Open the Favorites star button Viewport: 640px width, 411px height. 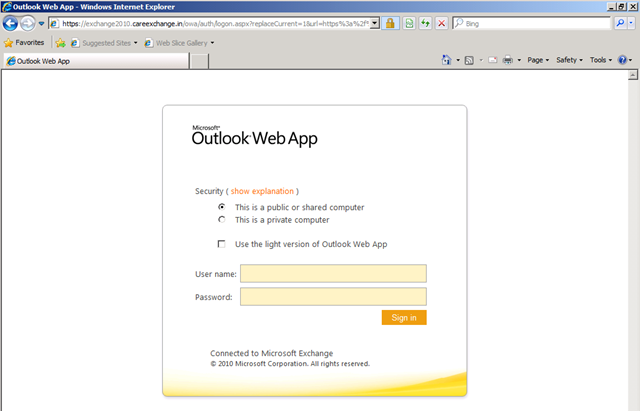[x=24, y=42]
